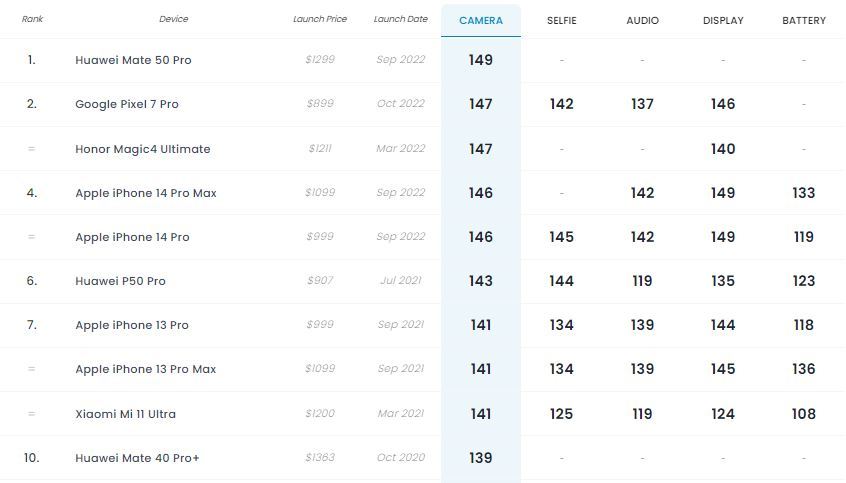Select the BATTERY tab
This screenshot has height=483, width=846.
coord(804,21)
